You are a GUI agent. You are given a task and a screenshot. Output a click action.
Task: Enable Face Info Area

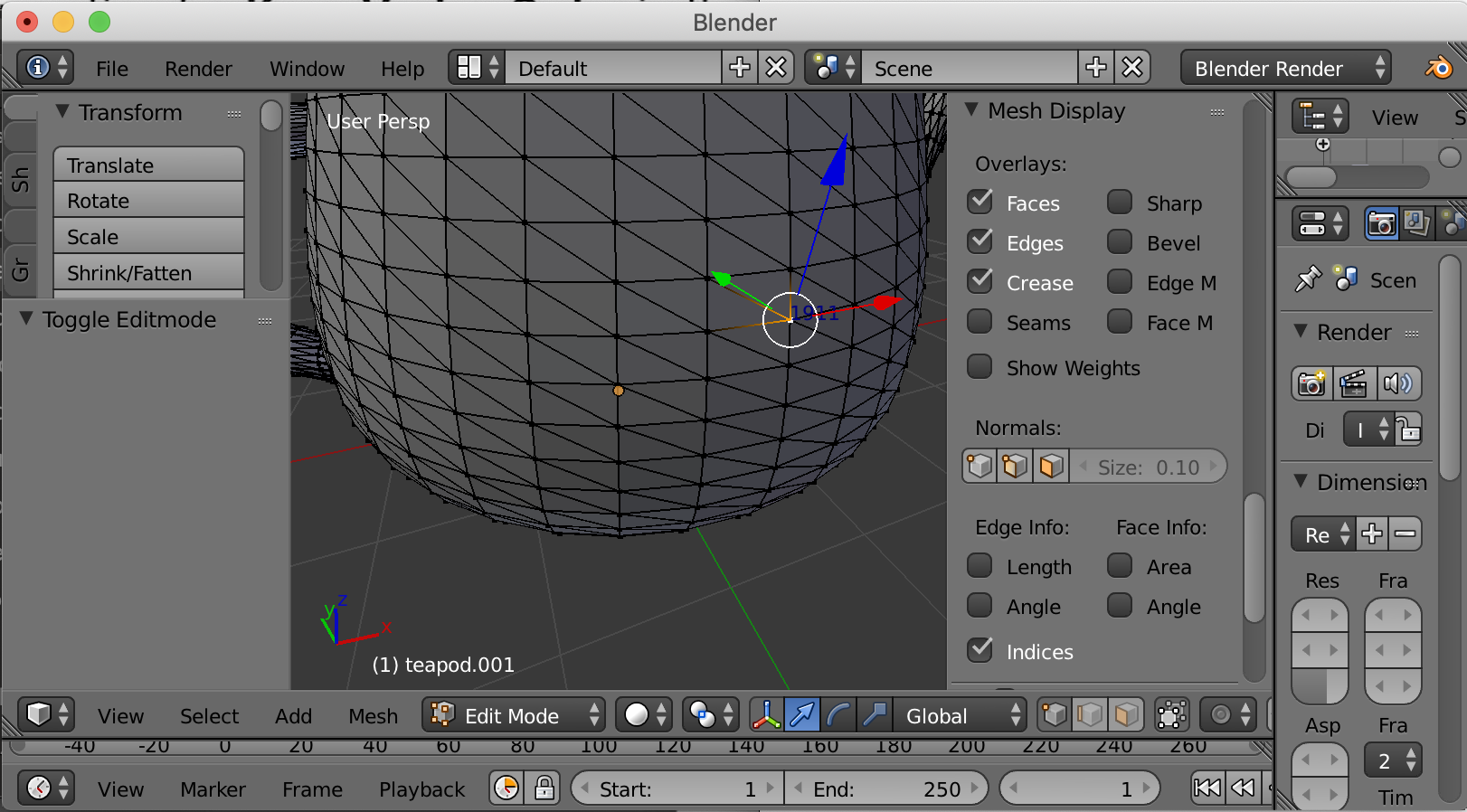[x=1121, y=566]
